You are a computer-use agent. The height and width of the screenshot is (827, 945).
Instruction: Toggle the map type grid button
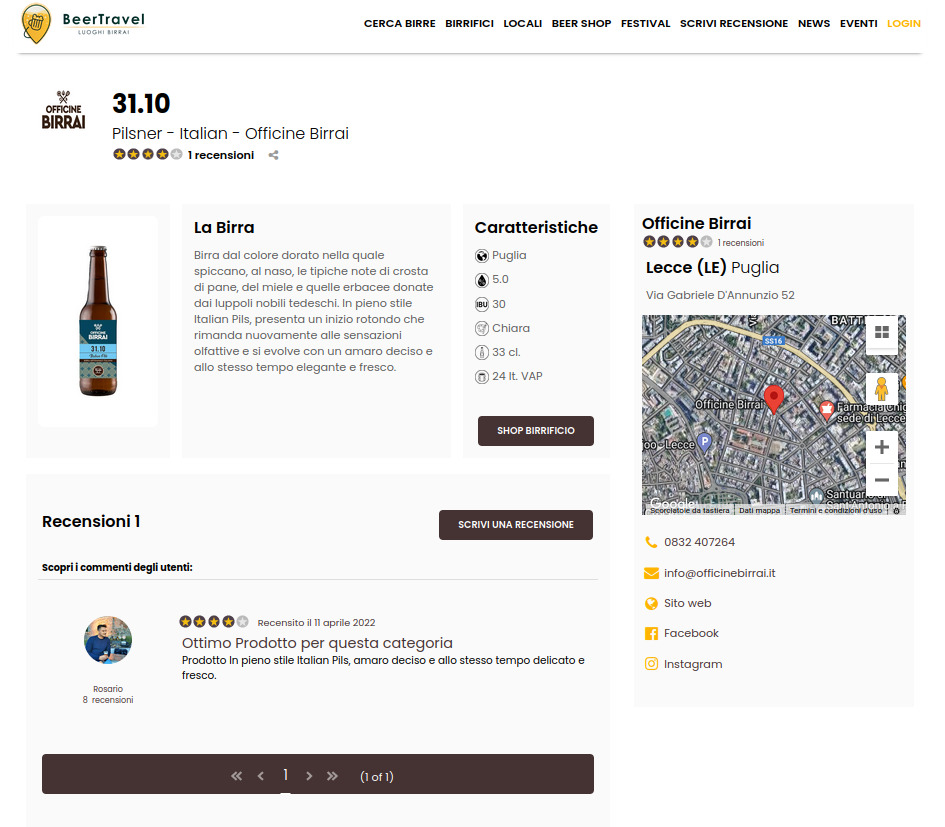(882, 332)
